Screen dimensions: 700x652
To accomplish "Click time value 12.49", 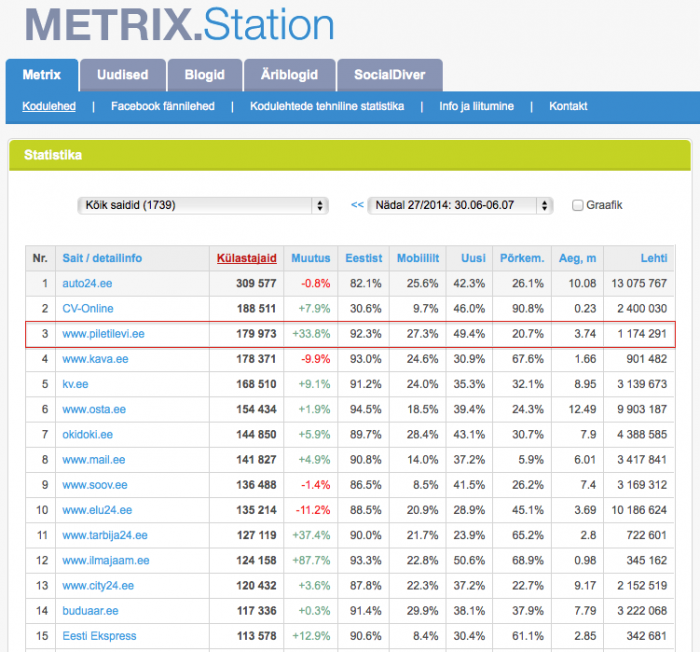I will point(582,410).
